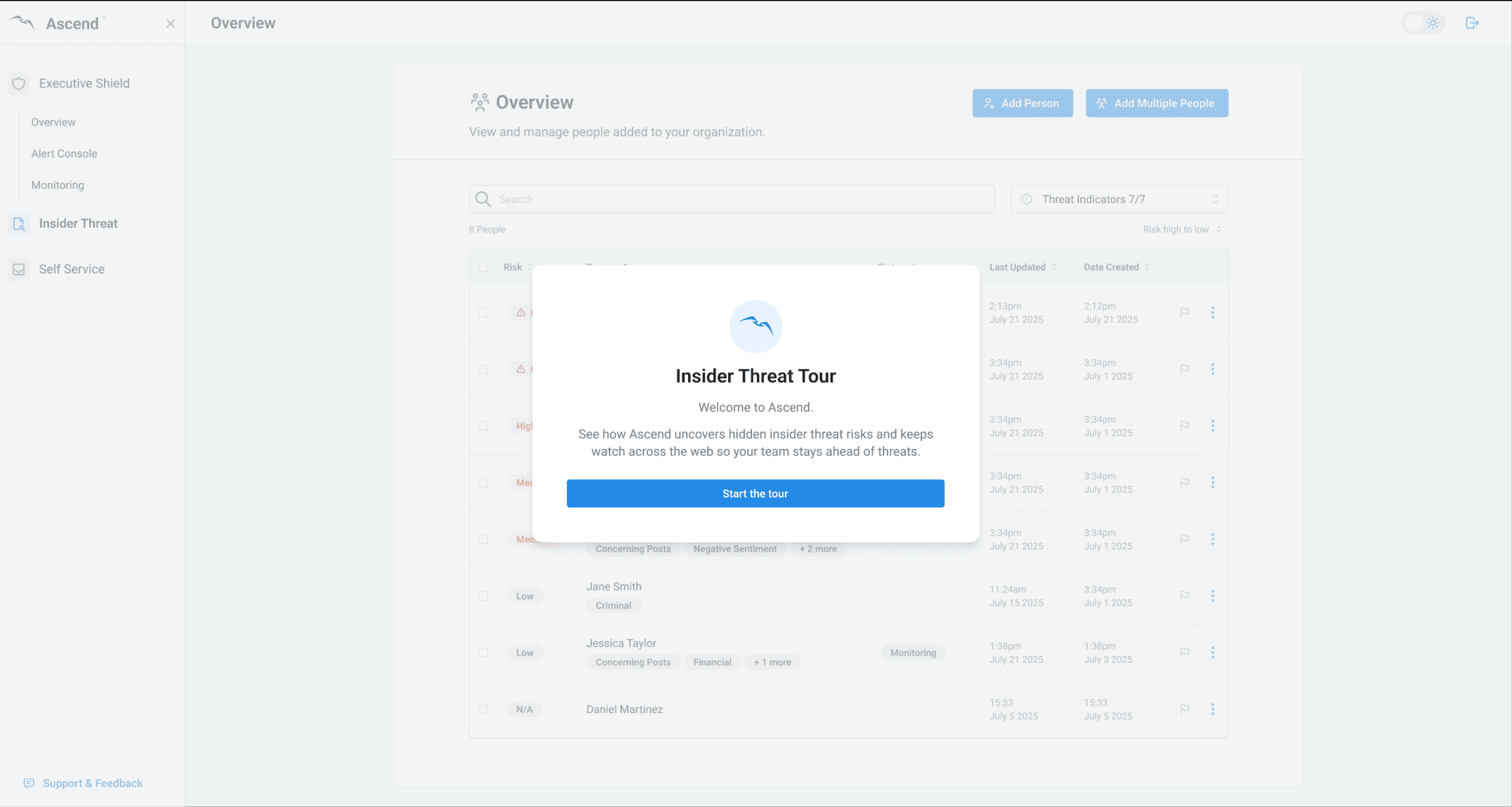Image resolution: width=1512 pixels, height=807 pixels.
Task: Open Alert Console in sidebar
Action: [64, 153]
